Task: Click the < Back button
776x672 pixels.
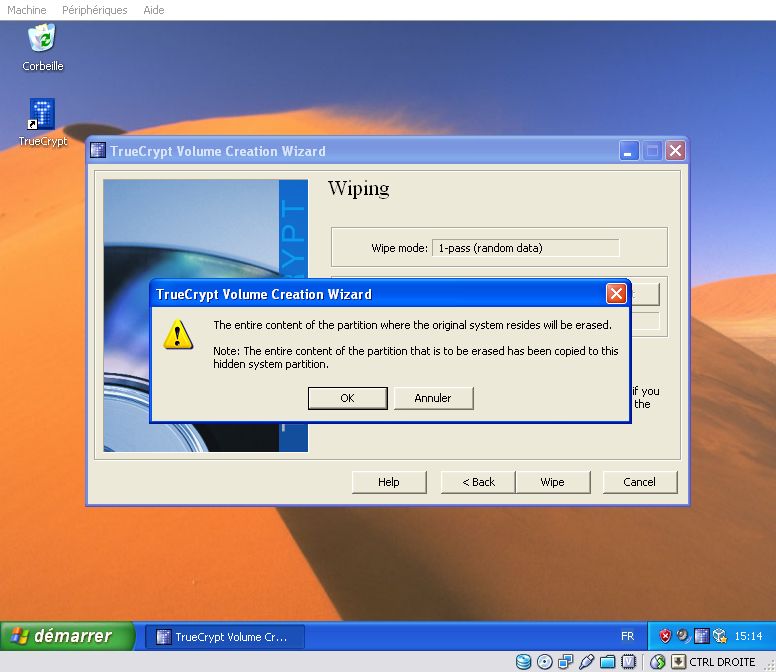Action: pos(478,482)
